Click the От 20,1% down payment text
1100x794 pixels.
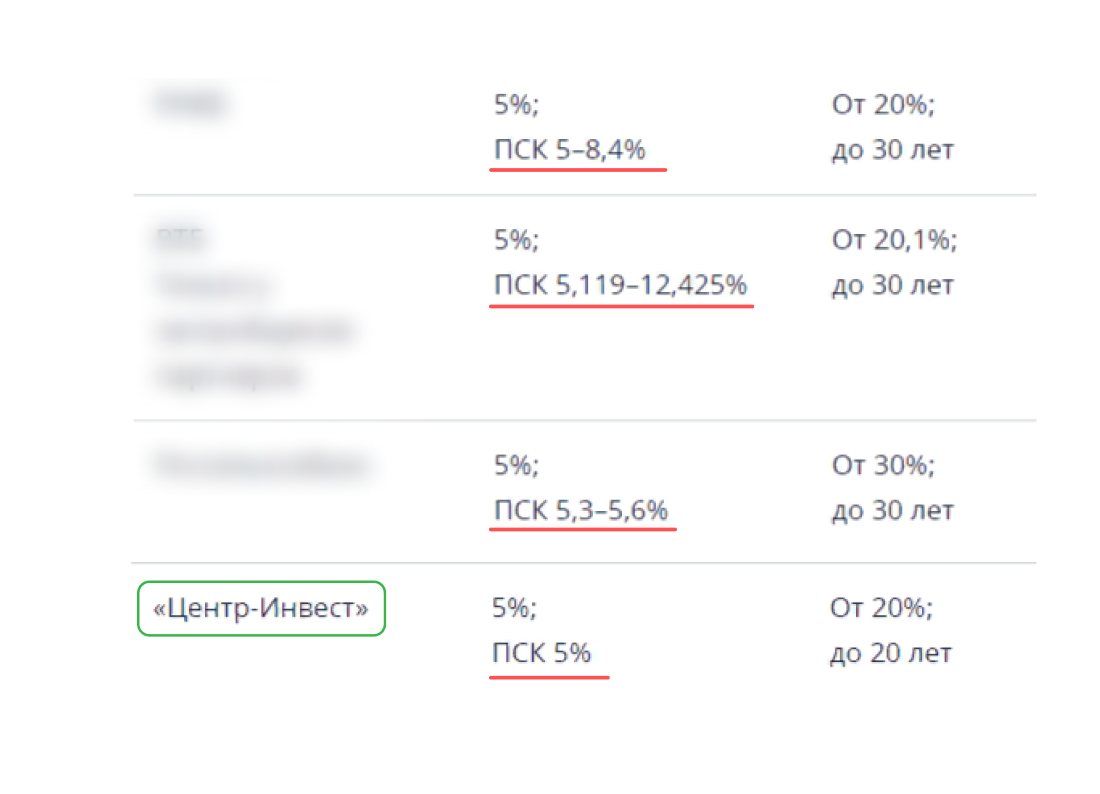coord(894,240)
